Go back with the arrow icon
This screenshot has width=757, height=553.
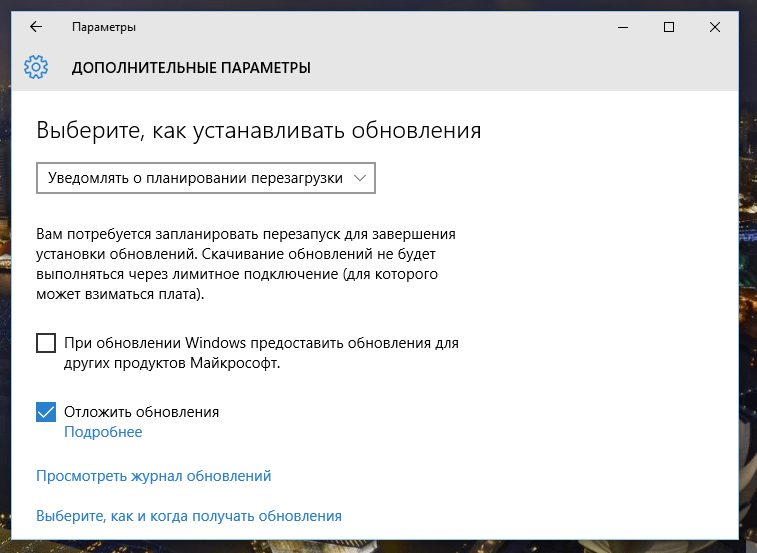click(36, 27)
